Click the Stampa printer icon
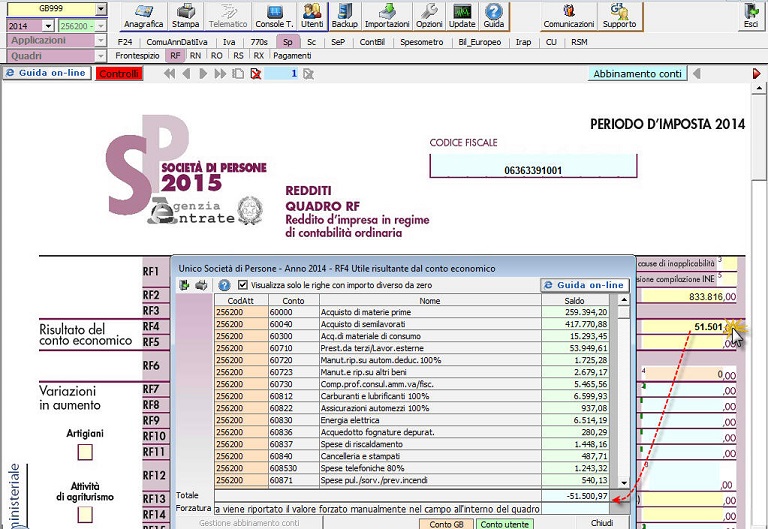Image resolution: width=768 pixels, height=529 pixels. pyautogui.click(x=185, y=16)
